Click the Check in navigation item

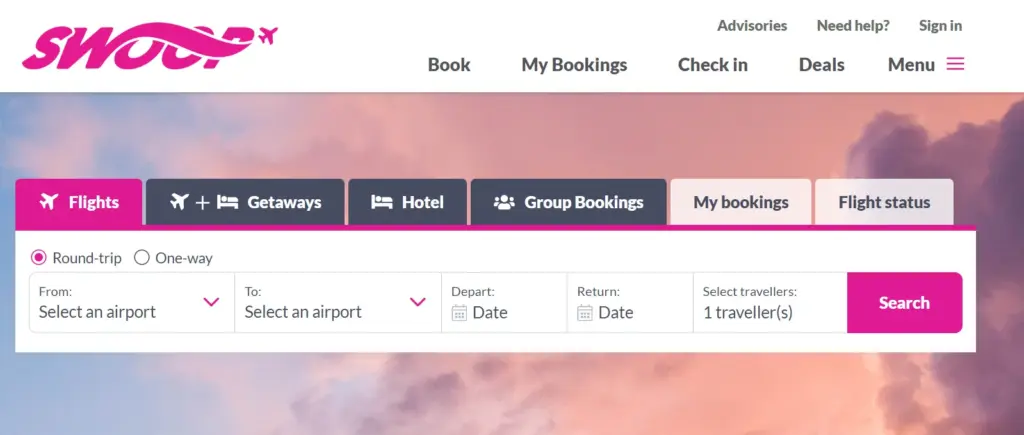[712, 64]
